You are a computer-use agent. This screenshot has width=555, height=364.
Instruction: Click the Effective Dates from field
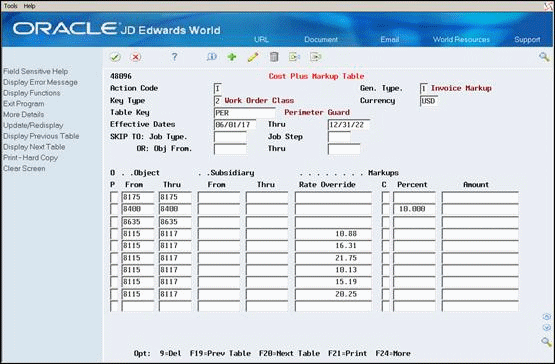click(x=235, y=125)
